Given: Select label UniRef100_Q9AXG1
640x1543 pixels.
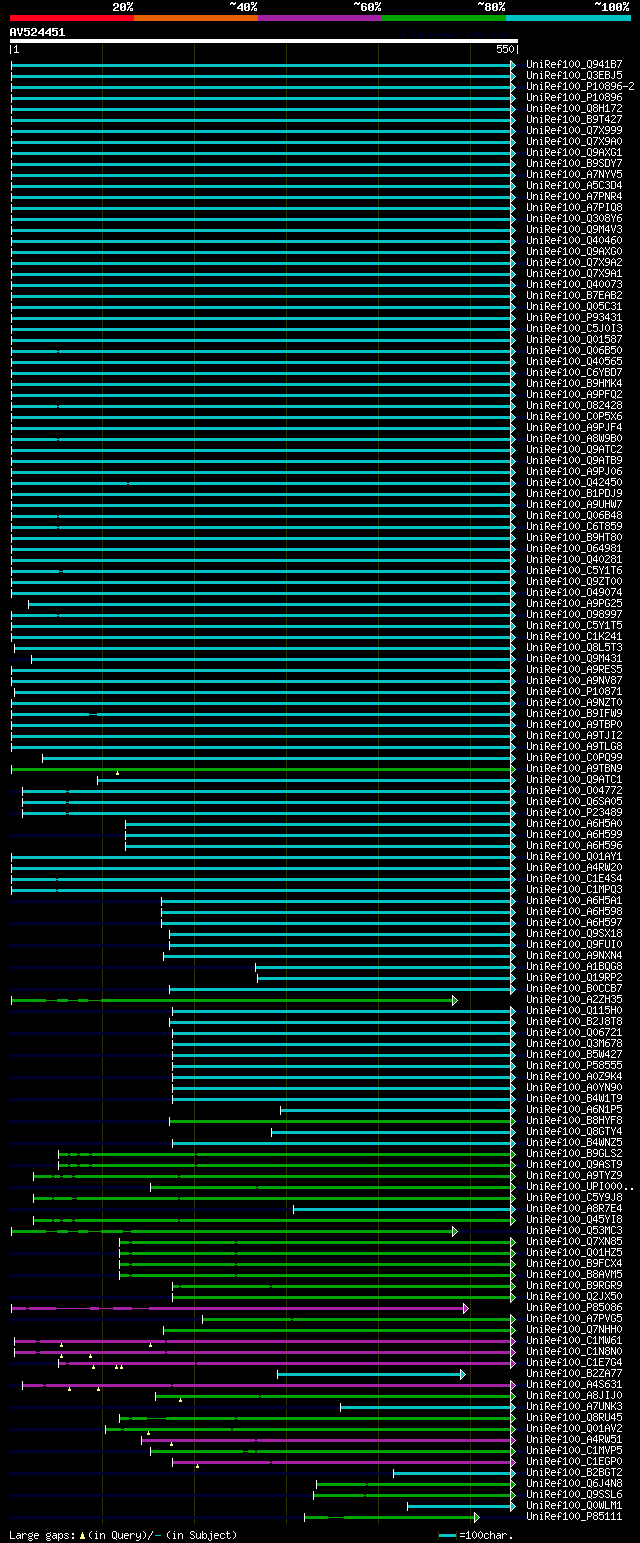Looking at the screenshot, I should pyautogui.click(x=574, y=152).
